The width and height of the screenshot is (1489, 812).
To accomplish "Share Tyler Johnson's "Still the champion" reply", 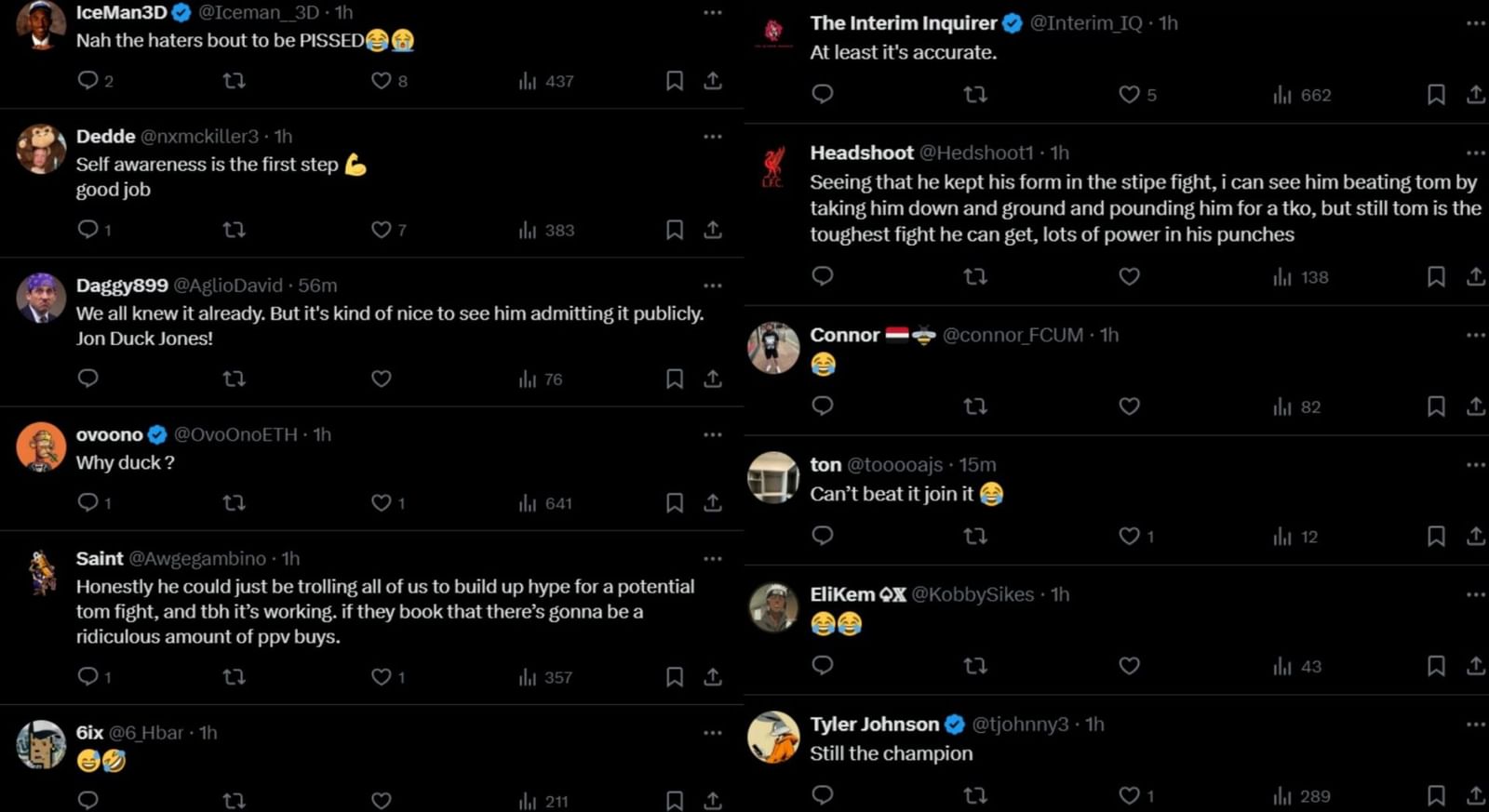I will coord(1476,796).
